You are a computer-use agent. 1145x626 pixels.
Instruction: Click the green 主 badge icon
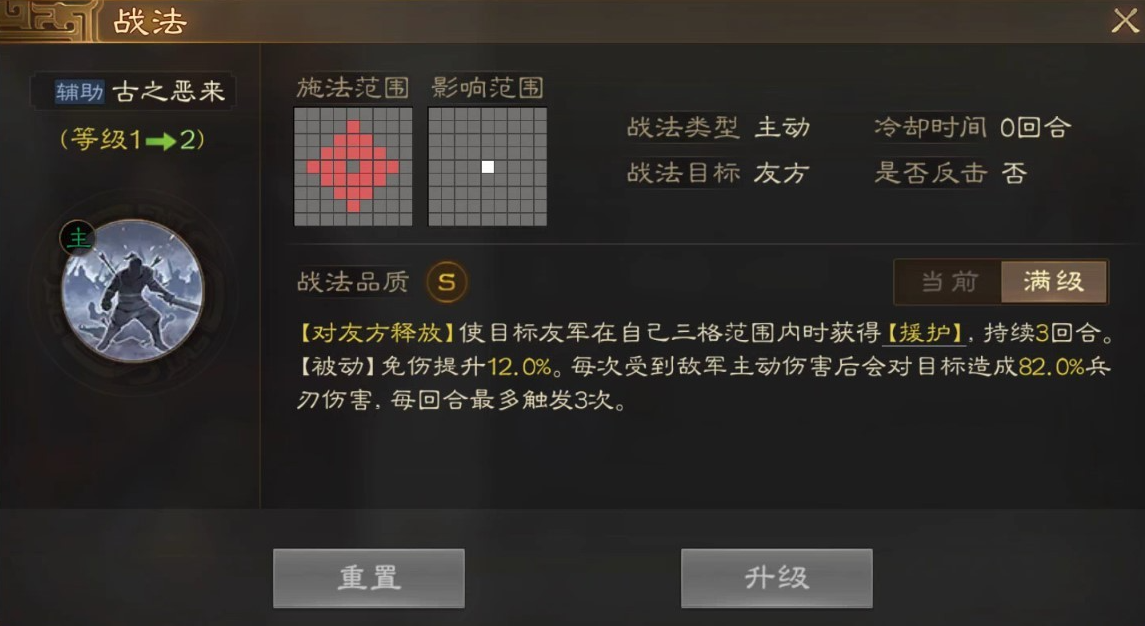coord(77,238)
